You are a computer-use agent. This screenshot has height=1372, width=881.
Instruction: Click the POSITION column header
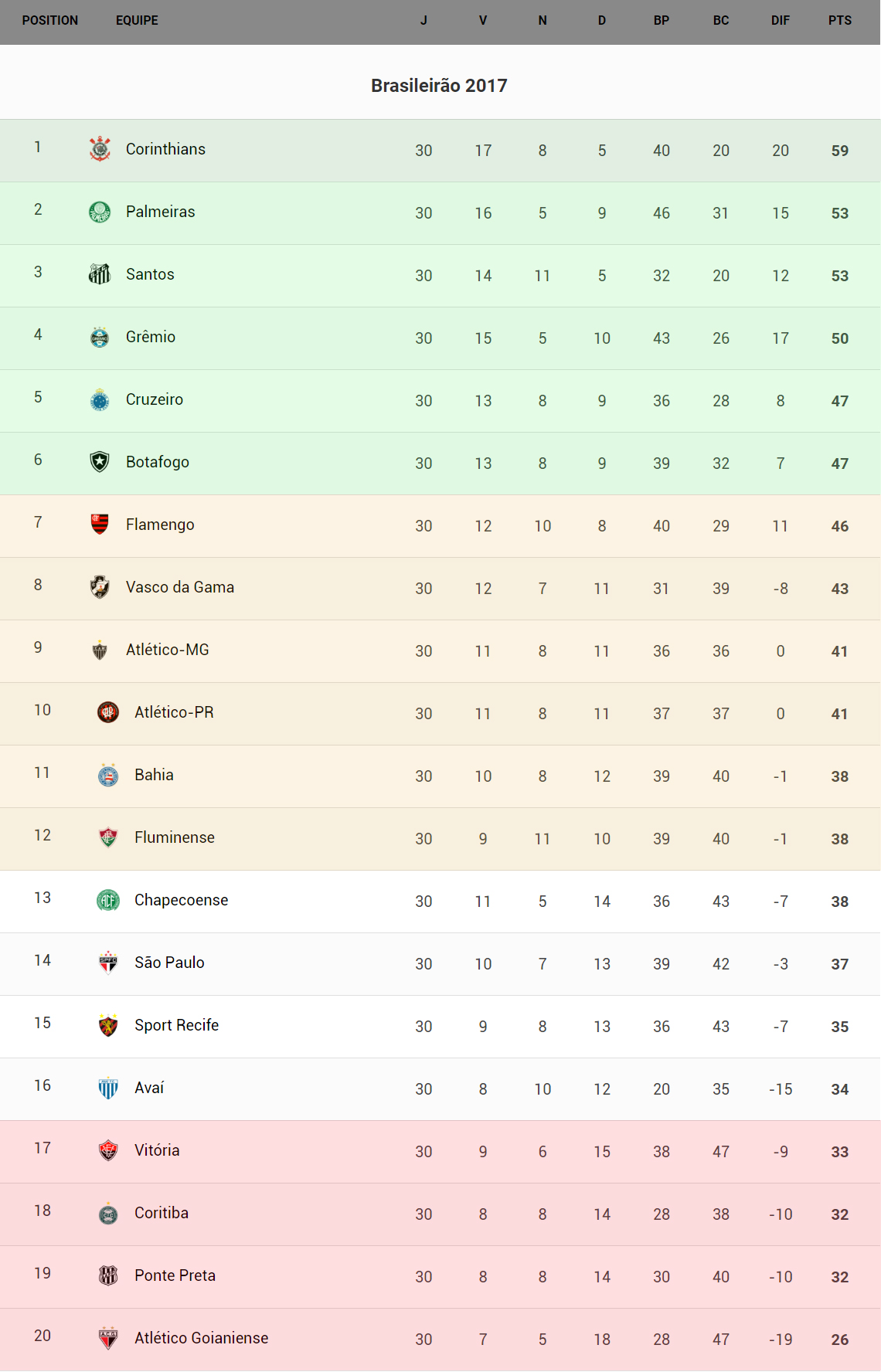[x=50, y=21]
